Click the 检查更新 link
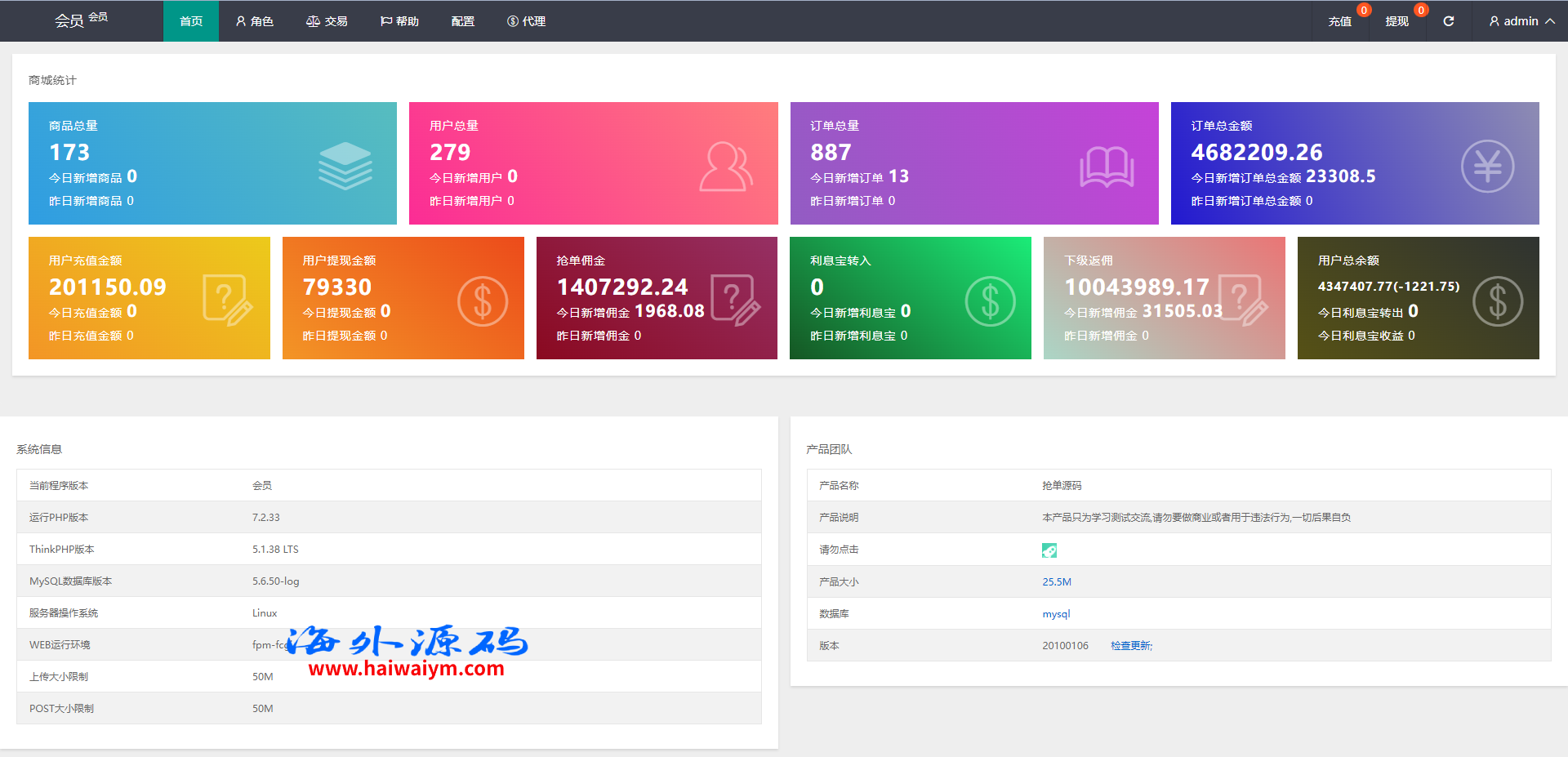Image resolution: width=1568 pixels, height=757 pixels. click(x=1131, y=646)
